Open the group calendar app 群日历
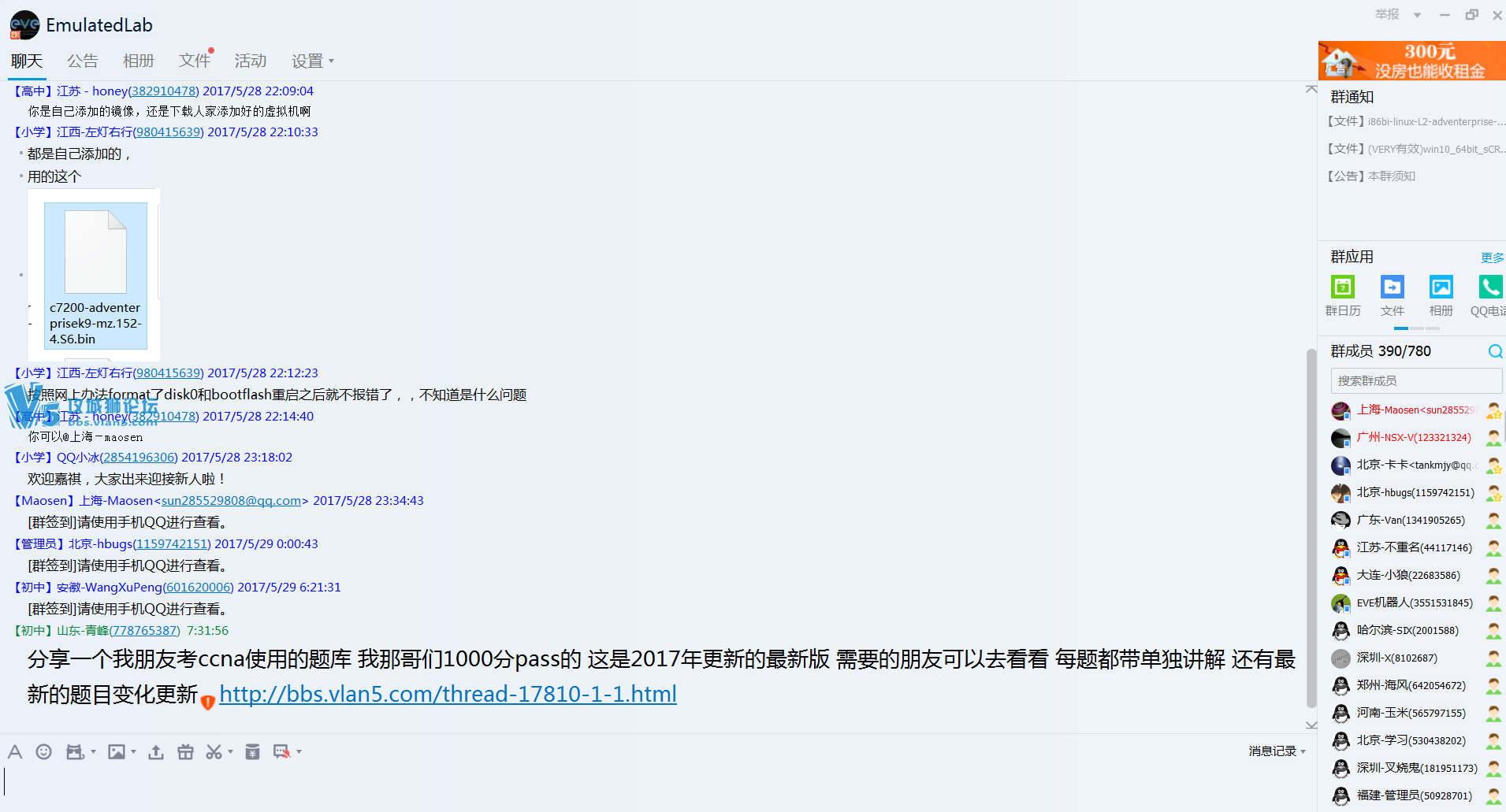The height and width of the screenshot is (812, 1506). [x=1342, y=287]
